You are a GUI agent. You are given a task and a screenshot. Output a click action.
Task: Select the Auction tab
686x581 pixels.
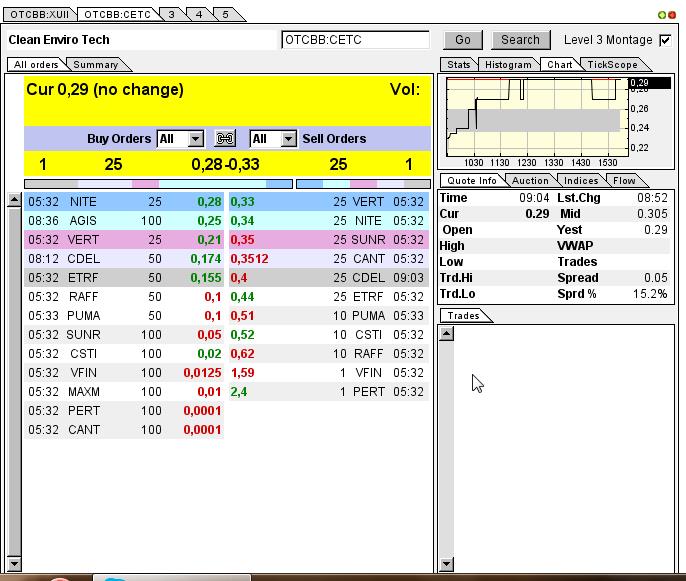coord(530,181)
